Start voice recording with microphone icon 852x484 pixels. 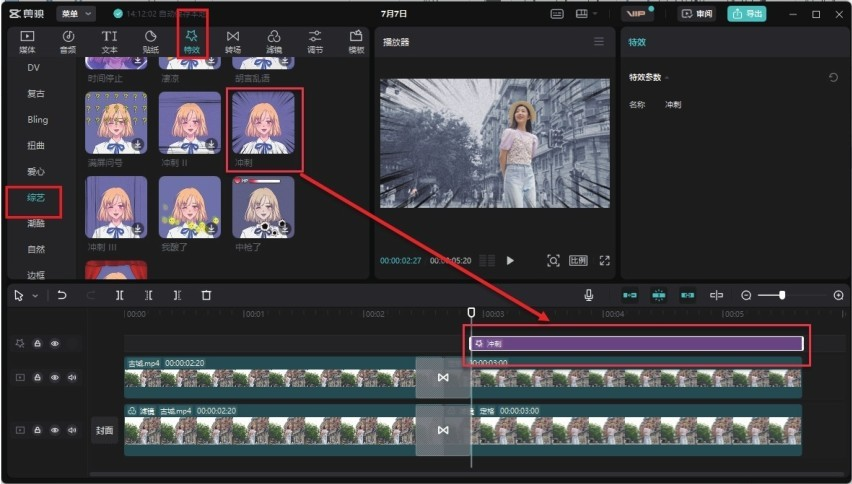click(x=588, y=295)
